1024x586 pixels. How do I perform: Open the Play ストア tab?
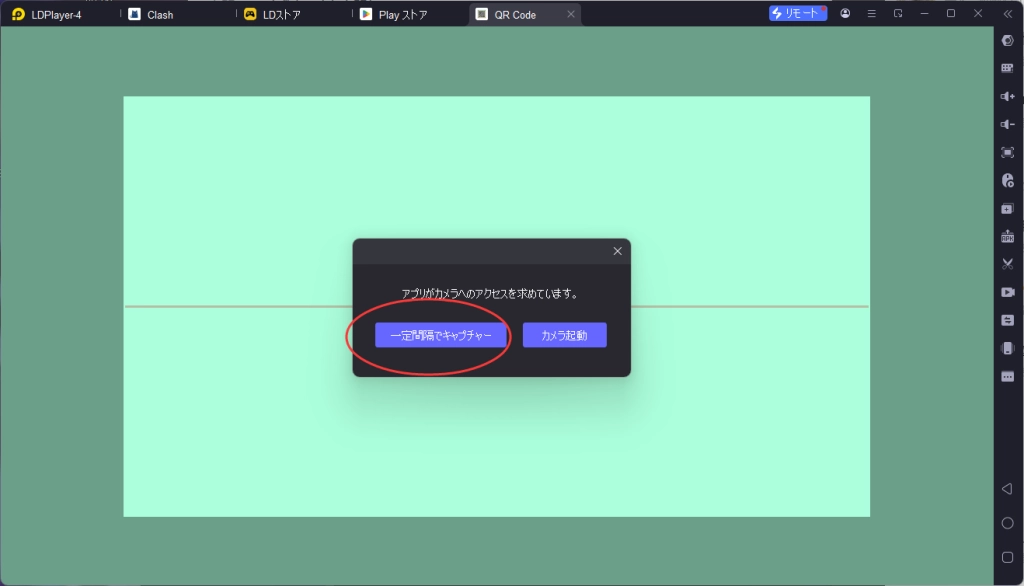[x=394, y=14]
